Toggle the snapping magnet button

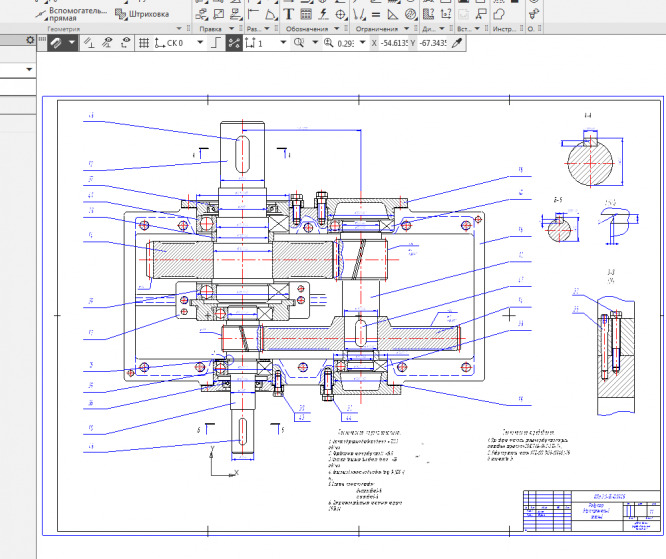(x=57, y=44)
